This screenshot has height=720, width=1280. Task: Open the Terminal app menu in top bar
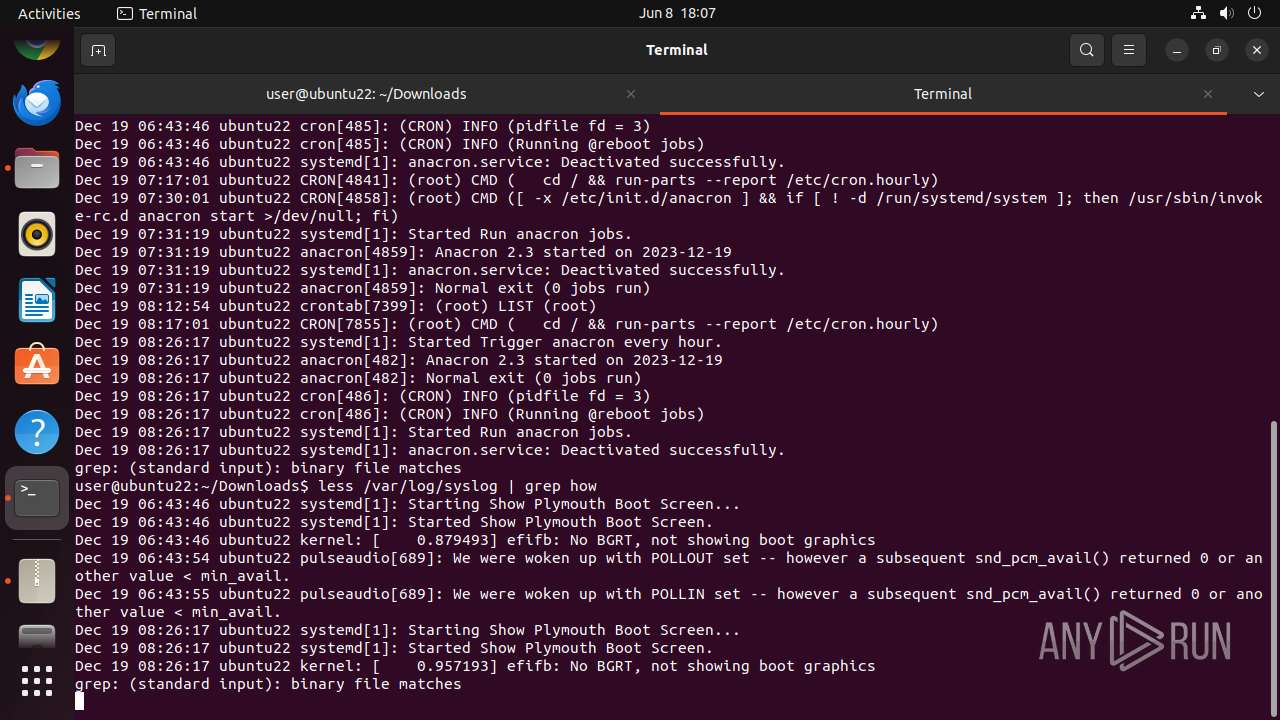(157, 13)
